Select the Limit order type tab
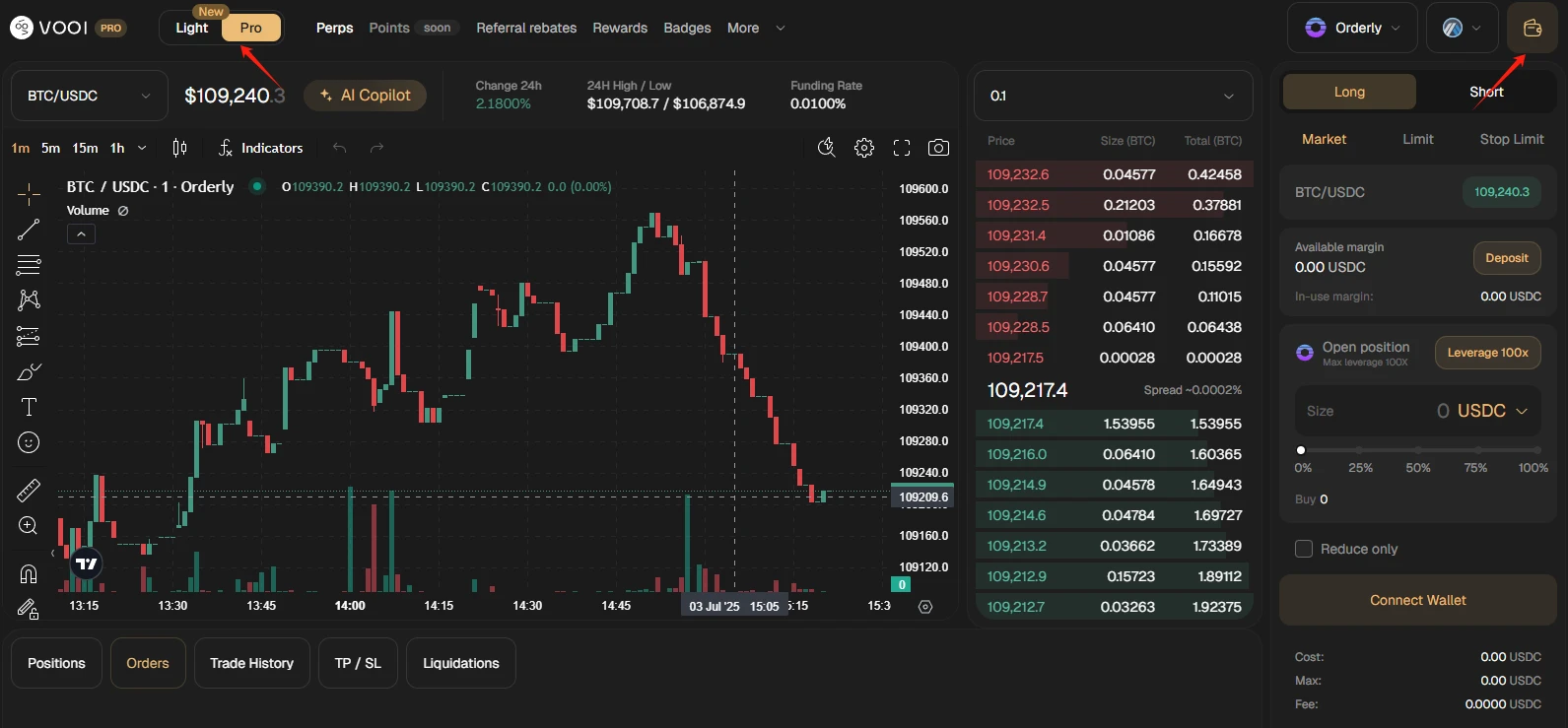Image resolution: width=1568 pixels, height=728 pixels. pos(1417,139)
